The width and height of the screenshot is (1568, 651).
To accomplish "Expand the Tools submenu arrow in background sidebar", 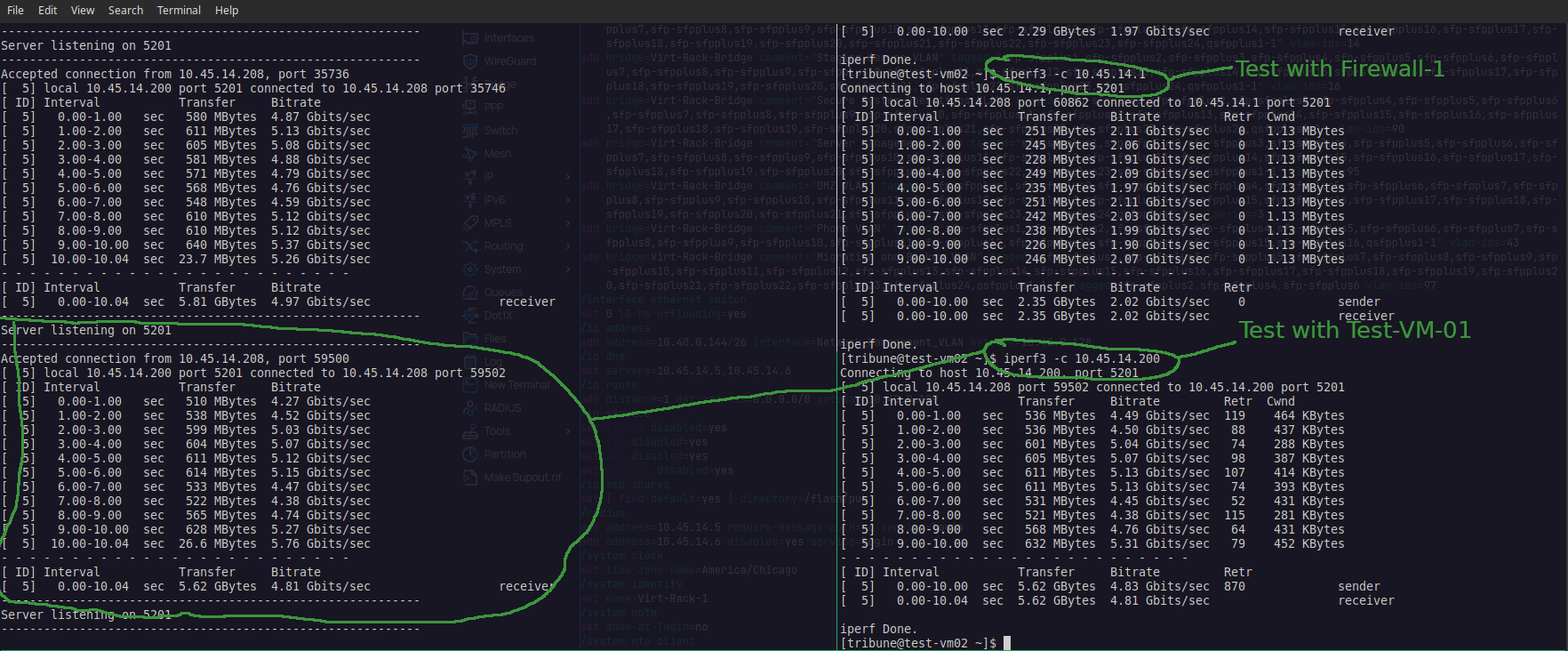I will [568, 430].
